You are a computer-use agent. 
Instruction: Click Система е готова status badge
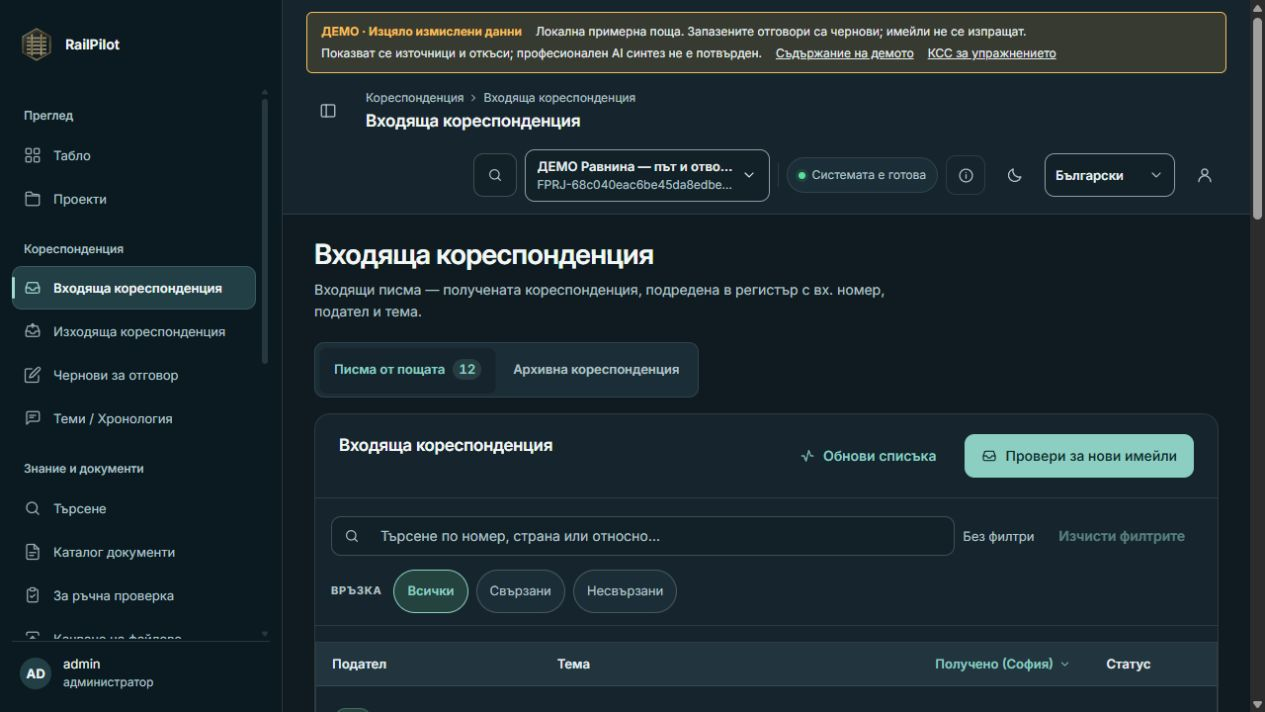[862, 175]
